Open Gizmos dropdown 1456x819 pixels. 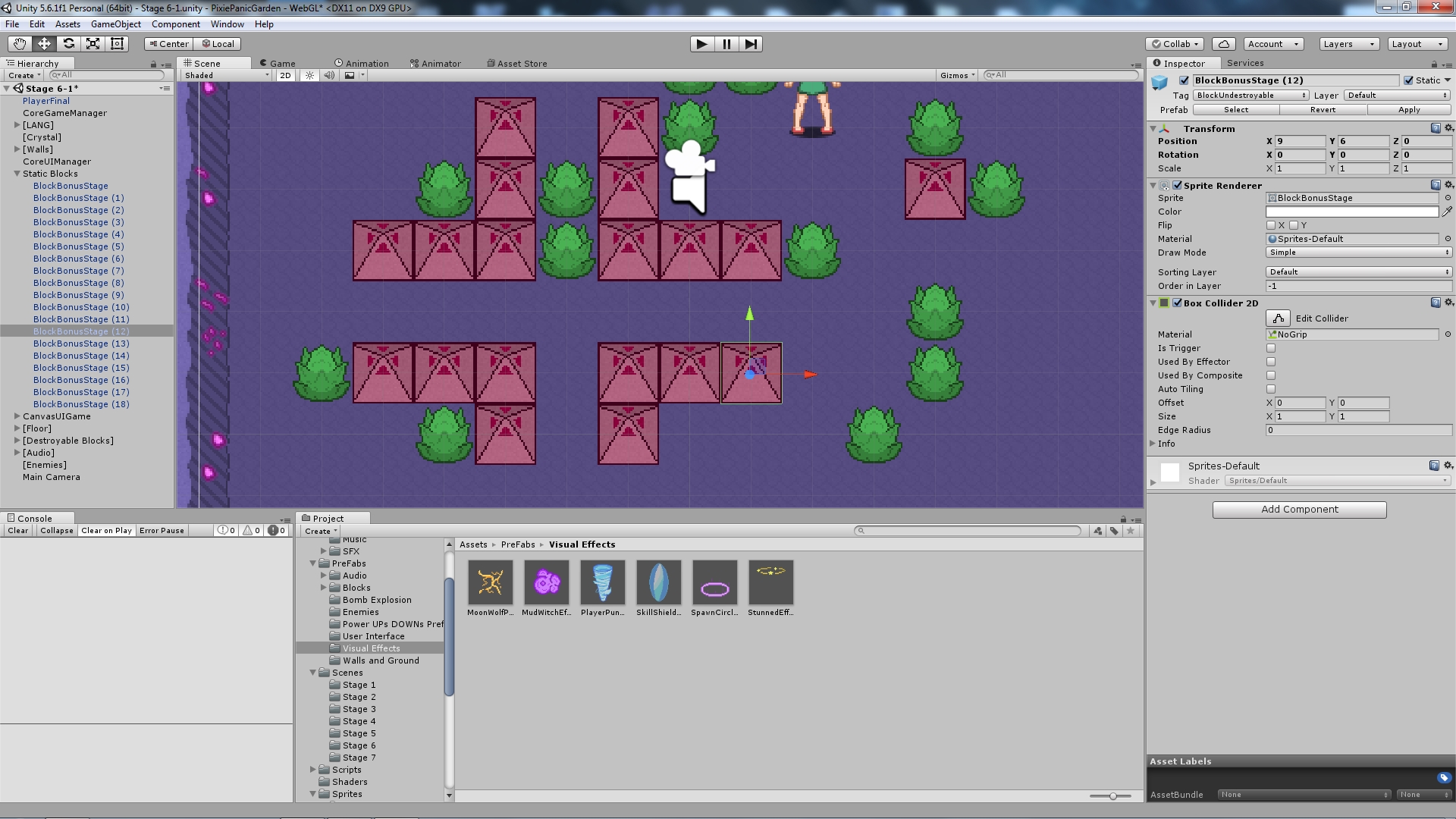[x=957, y=75]
